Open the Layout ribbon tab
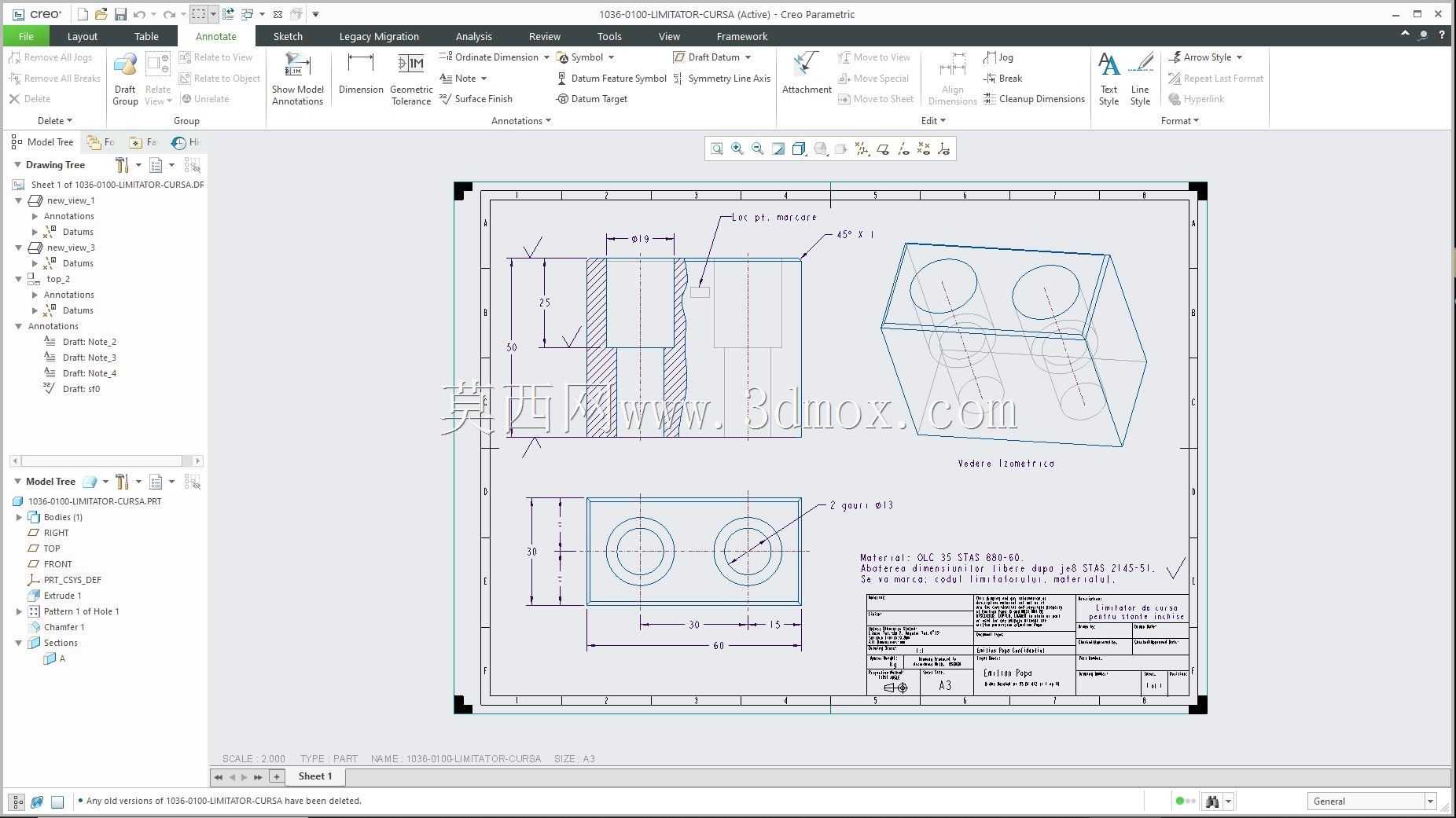Image resolution: width=1456 pixels, height=818 pixels. 83,36
